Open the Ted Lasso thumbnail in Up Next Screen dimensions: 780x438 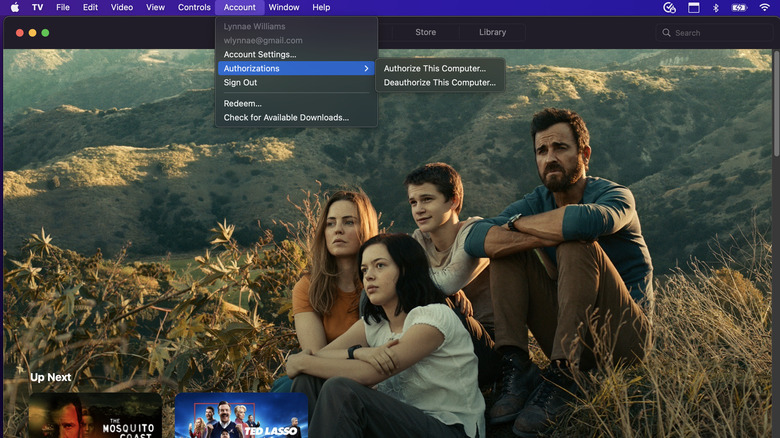tap(241, 416)
